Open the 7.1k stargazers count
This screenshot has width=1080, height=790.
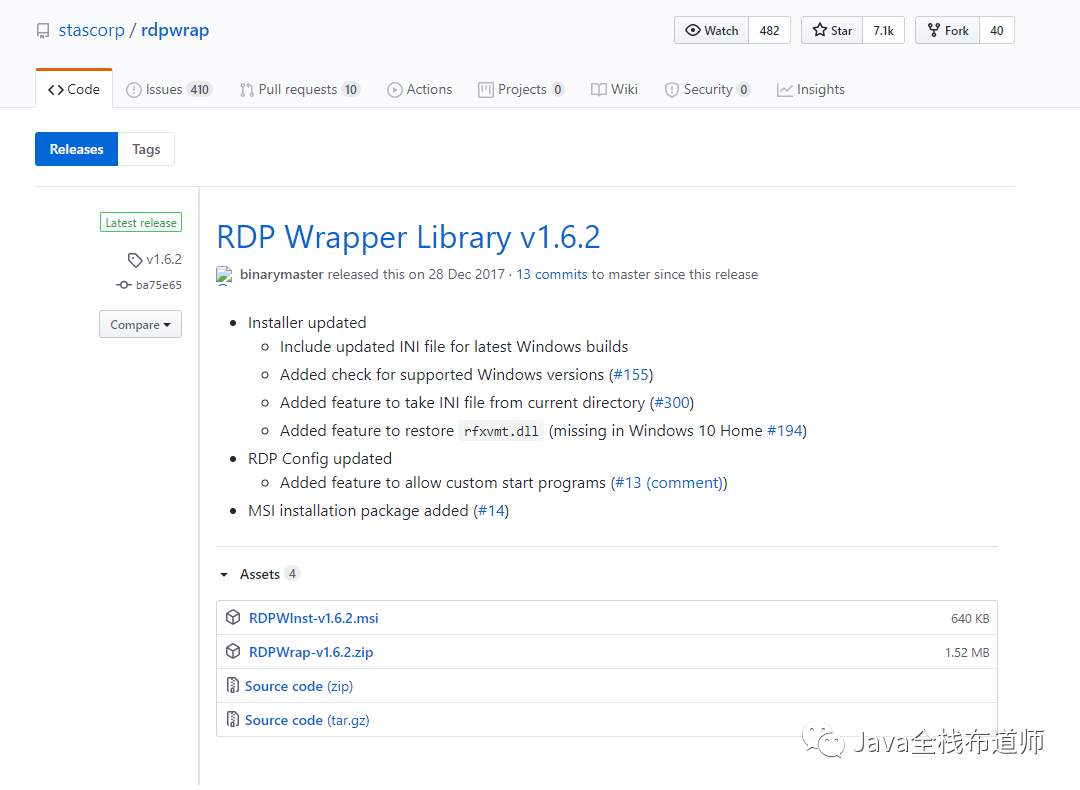pos(883,30)
